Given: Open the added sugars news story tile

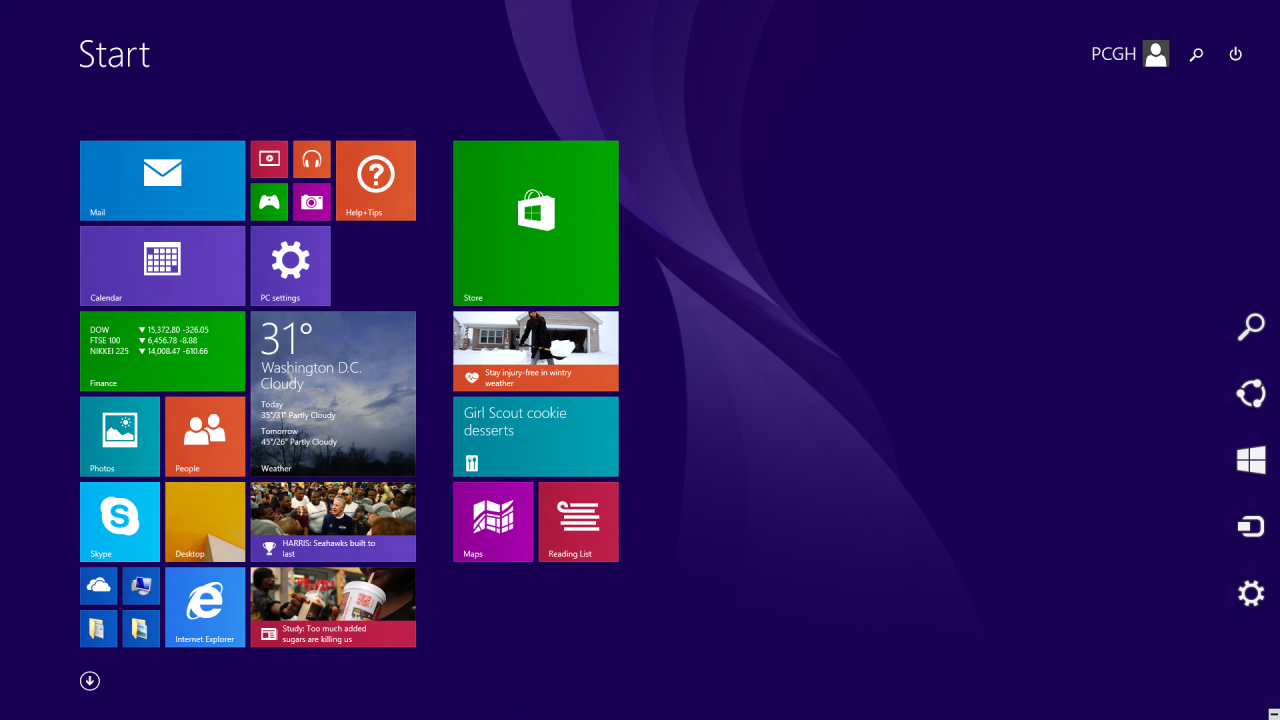Looking at the screenshot, I should [333, 607].
